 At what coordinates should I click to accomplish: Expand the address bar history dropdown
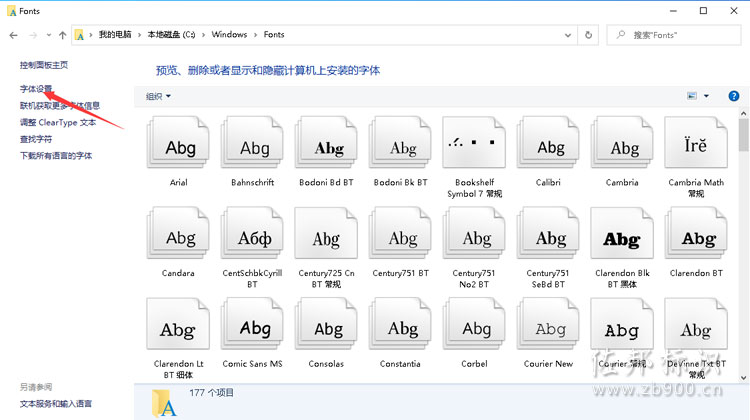(x=568, y=35)
